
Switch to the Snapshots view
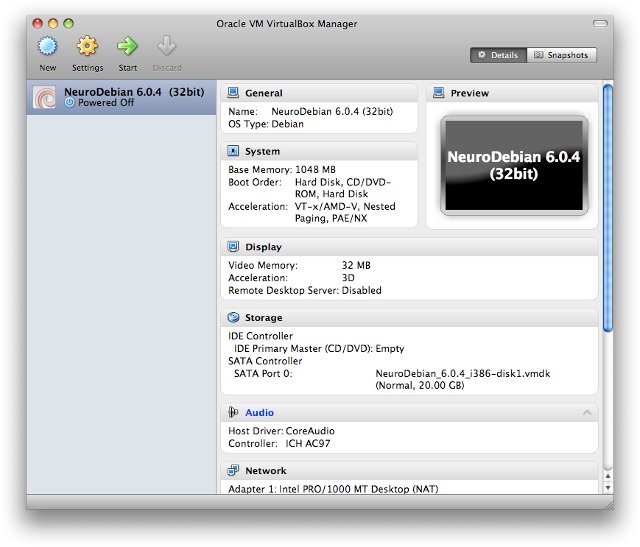pos(562,55)
